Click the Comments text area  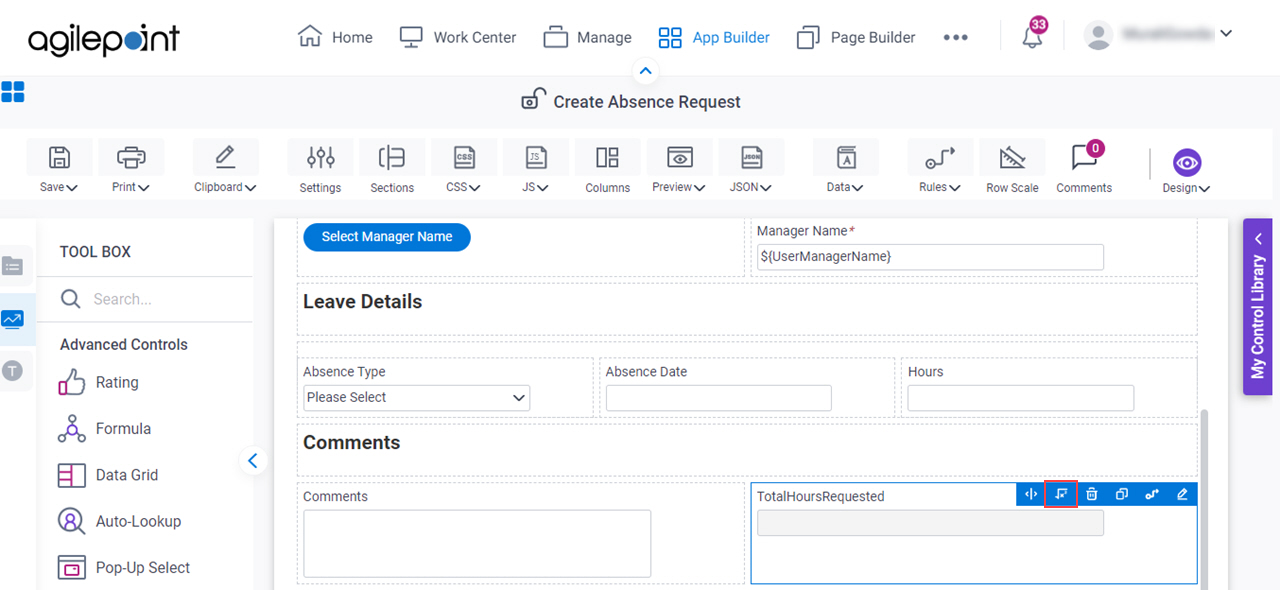(477, 543)
